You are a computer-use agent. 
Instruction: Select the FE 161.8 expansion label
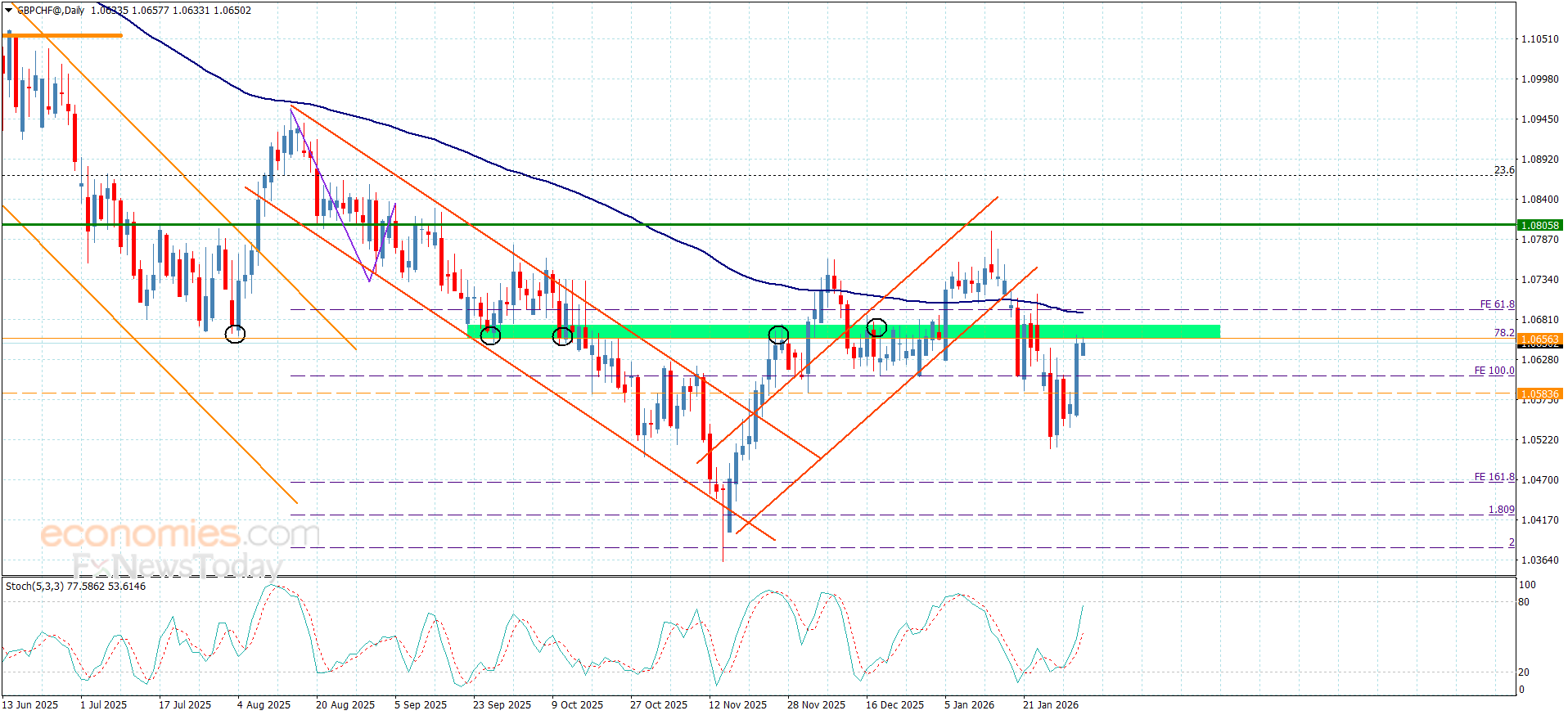(1494, 477)
